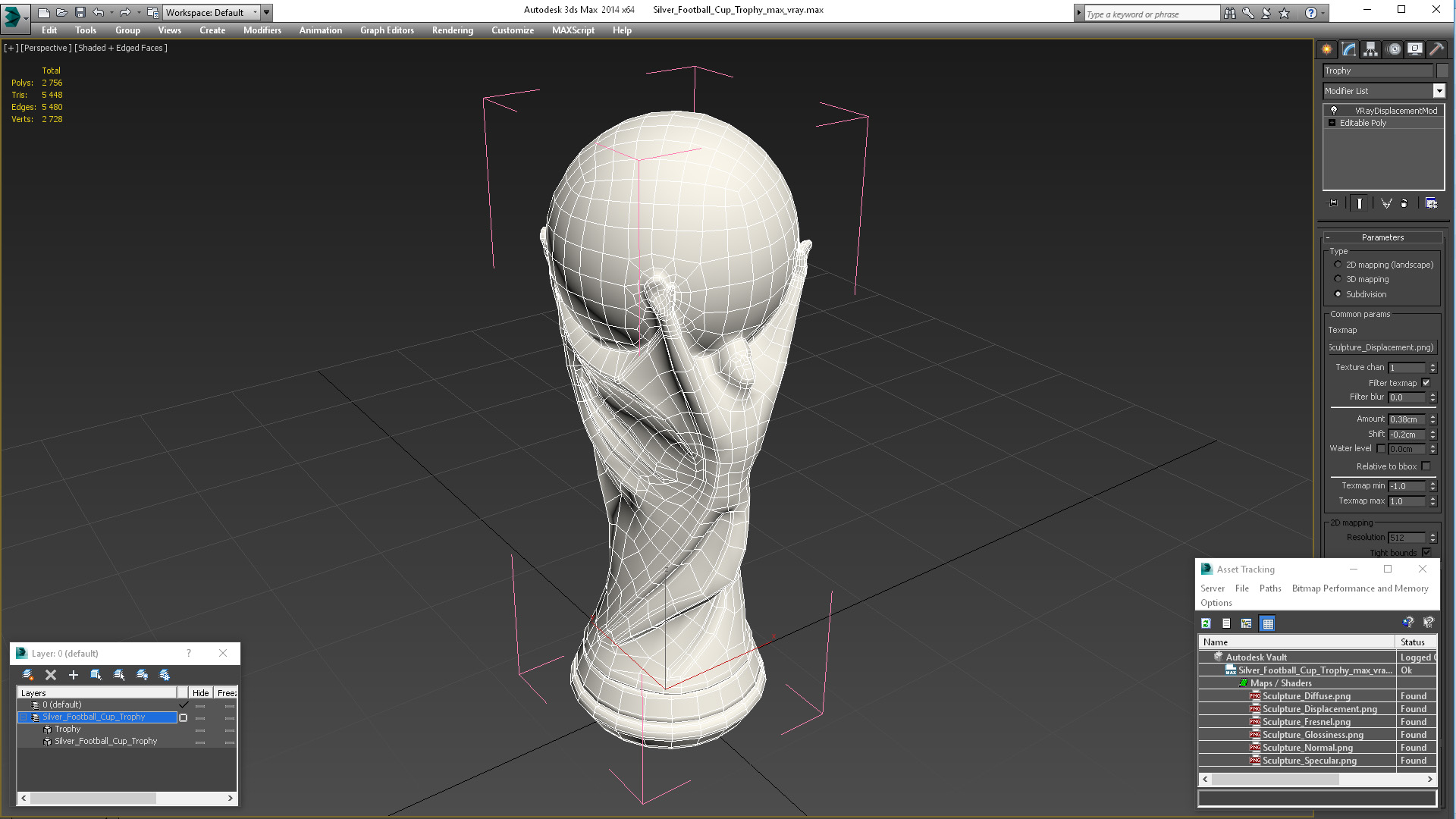Click Freeze/Unfreeze All Layers icon
This screenshot has height=819, width=1456.
pos(165,675)
